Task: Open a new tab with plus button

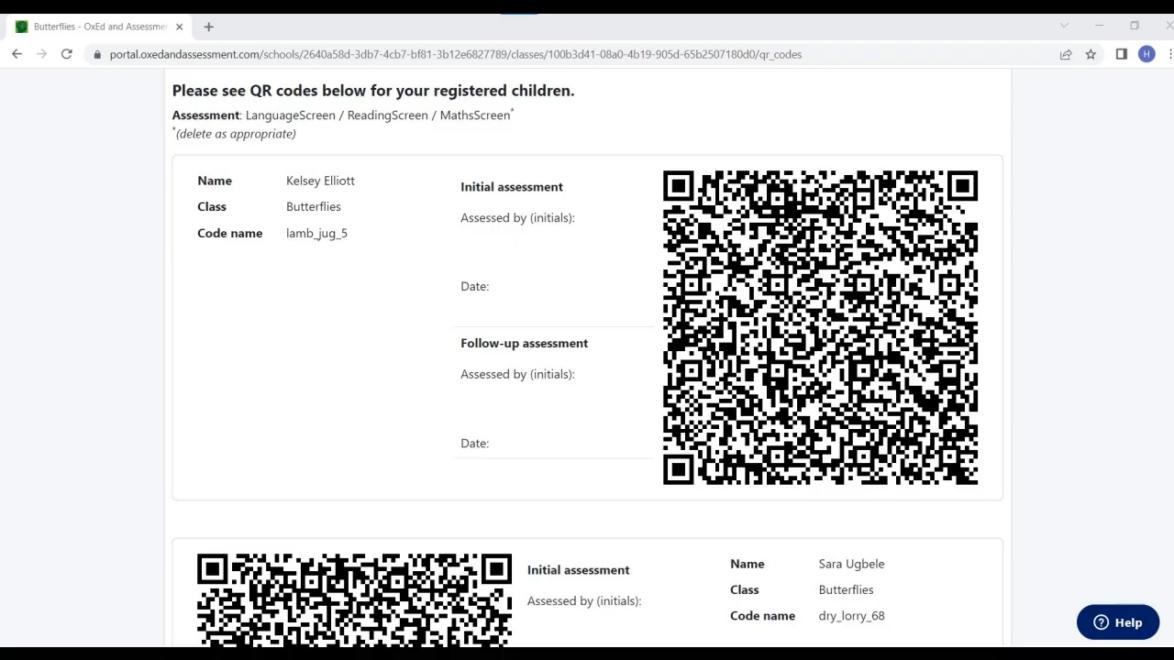Action: [x=209, y=27]
